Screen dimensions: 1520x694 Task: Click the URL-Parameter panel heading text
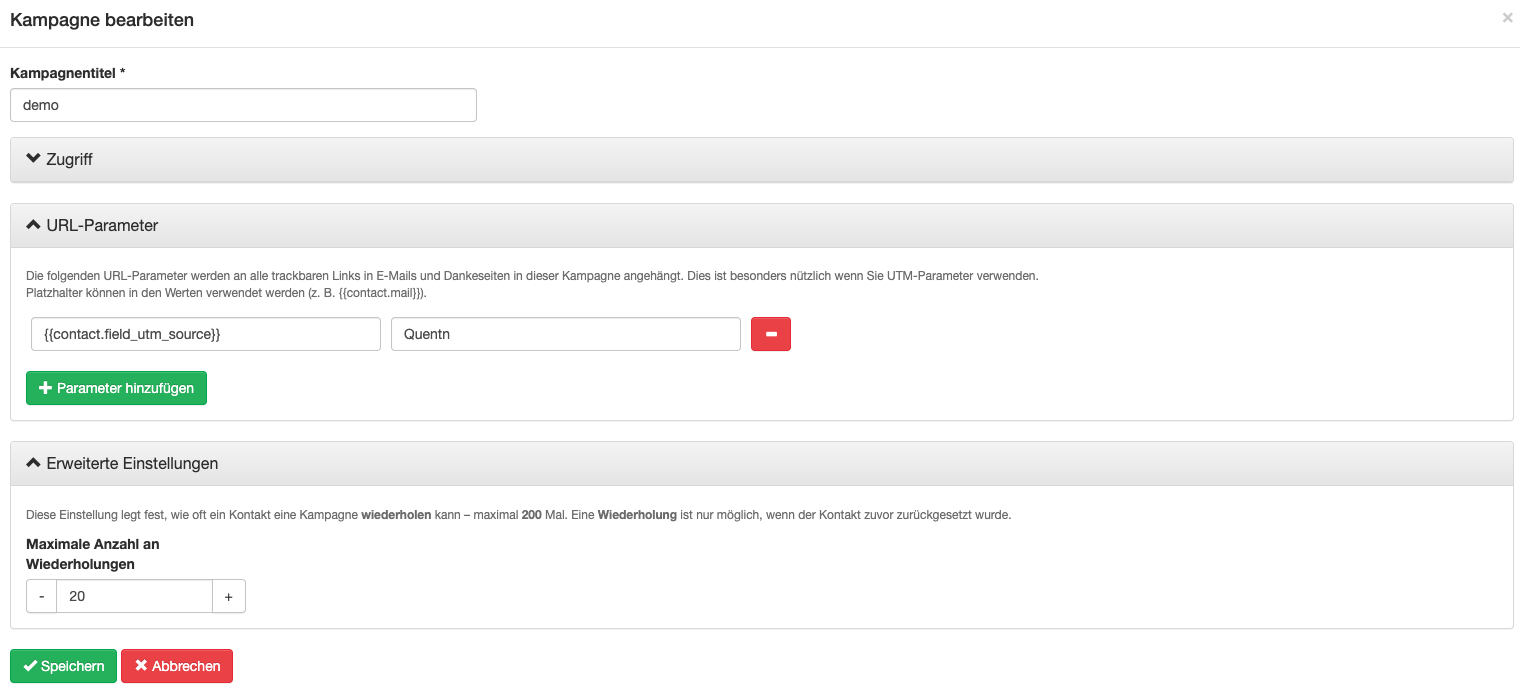[102, 226]
